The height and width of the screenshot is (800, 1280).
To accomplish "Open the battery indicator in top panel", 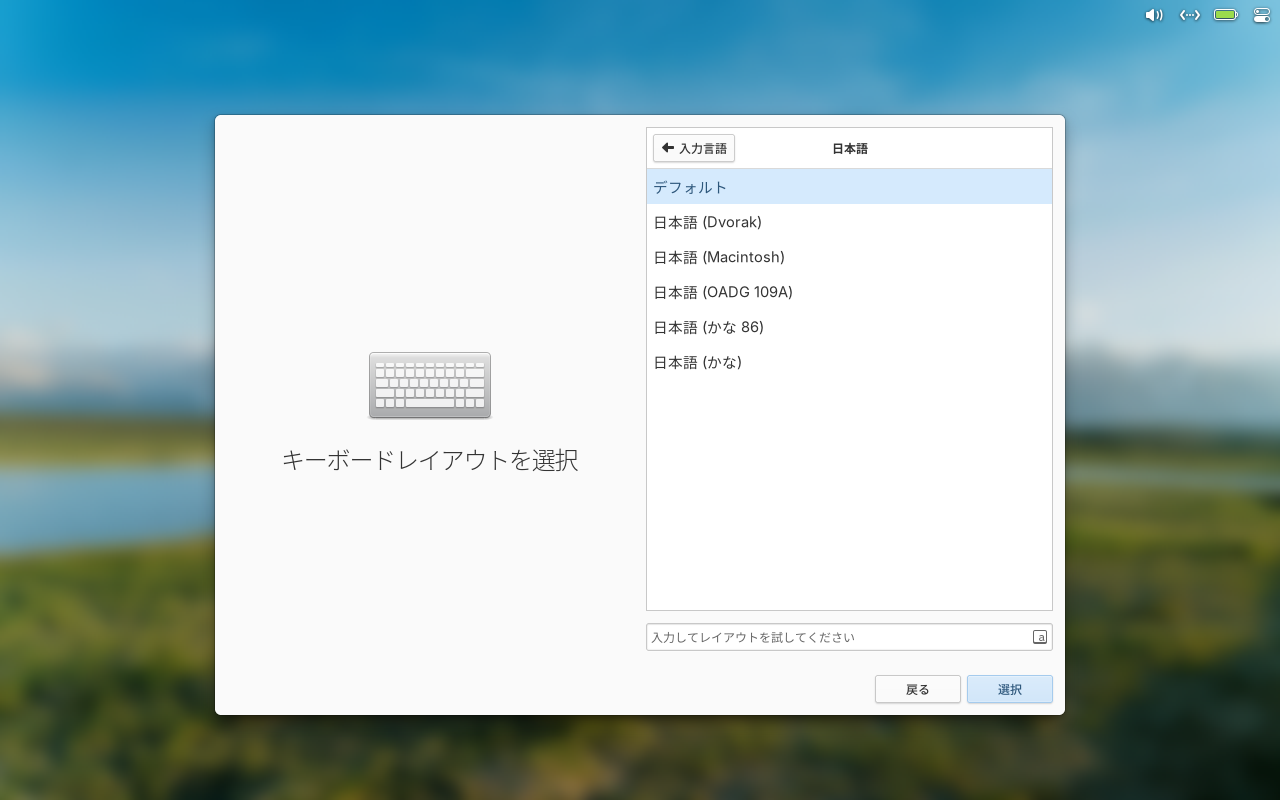I will click(1226, 15).
